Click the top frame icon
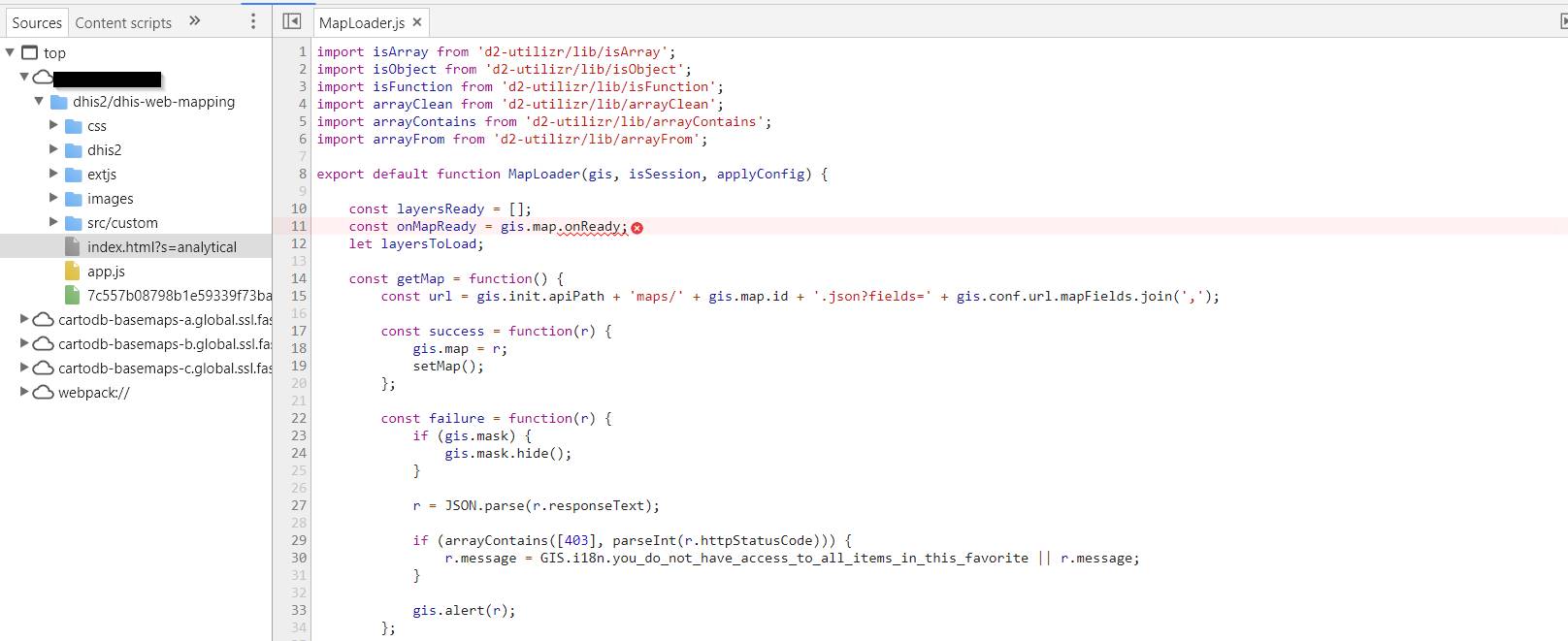This screenshot has height=641, width=1568. coord(29,52)
